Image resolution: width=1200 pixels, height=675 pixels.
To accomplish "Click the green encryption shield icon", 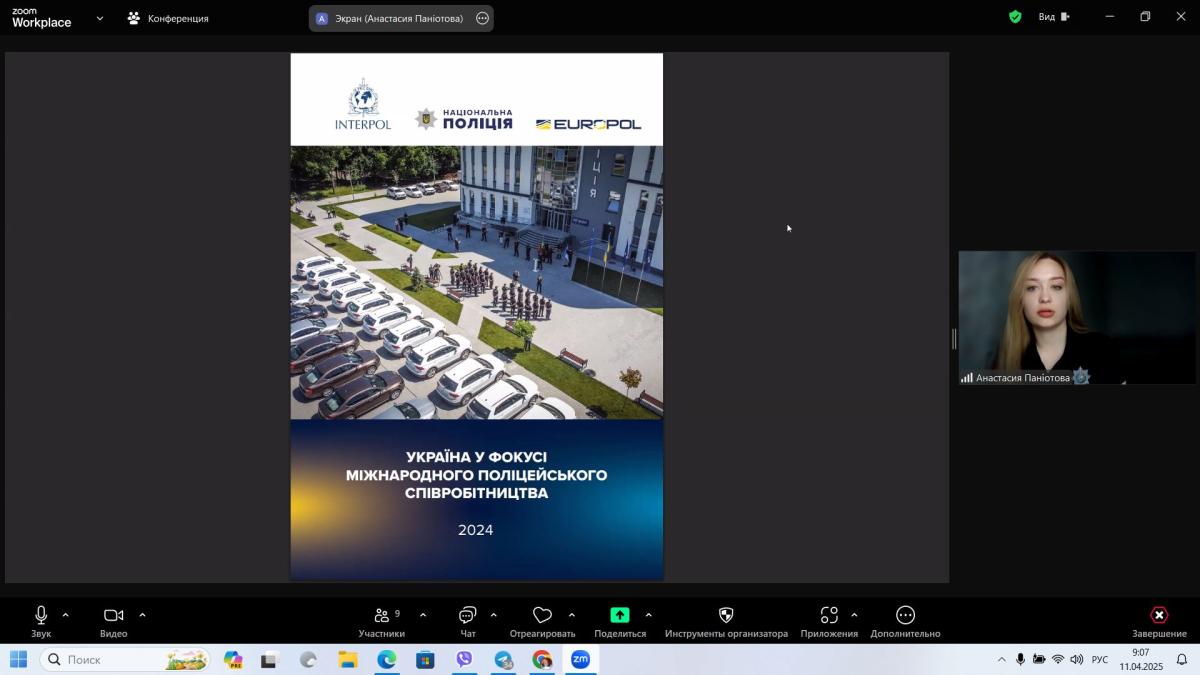I will pyautogui.click(x=1015, y=17).
